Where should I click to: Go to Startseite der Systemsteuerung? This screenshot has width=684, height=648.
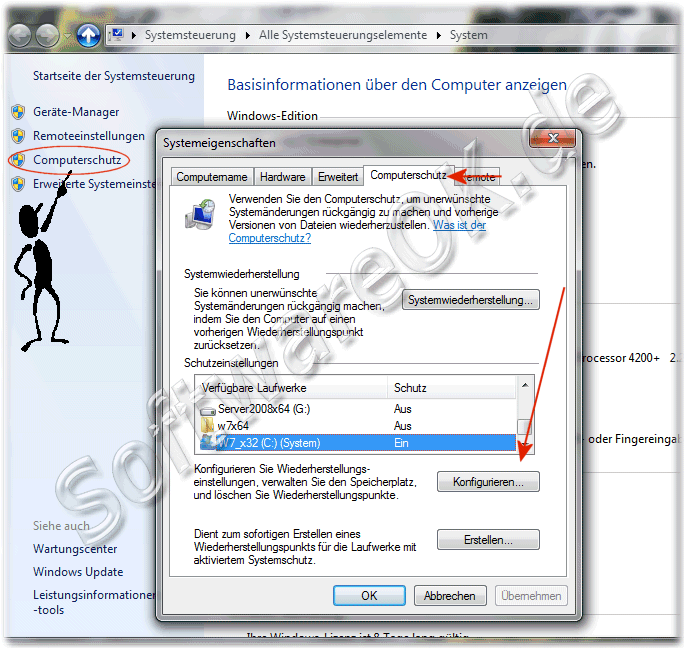(x=114, y=76)
